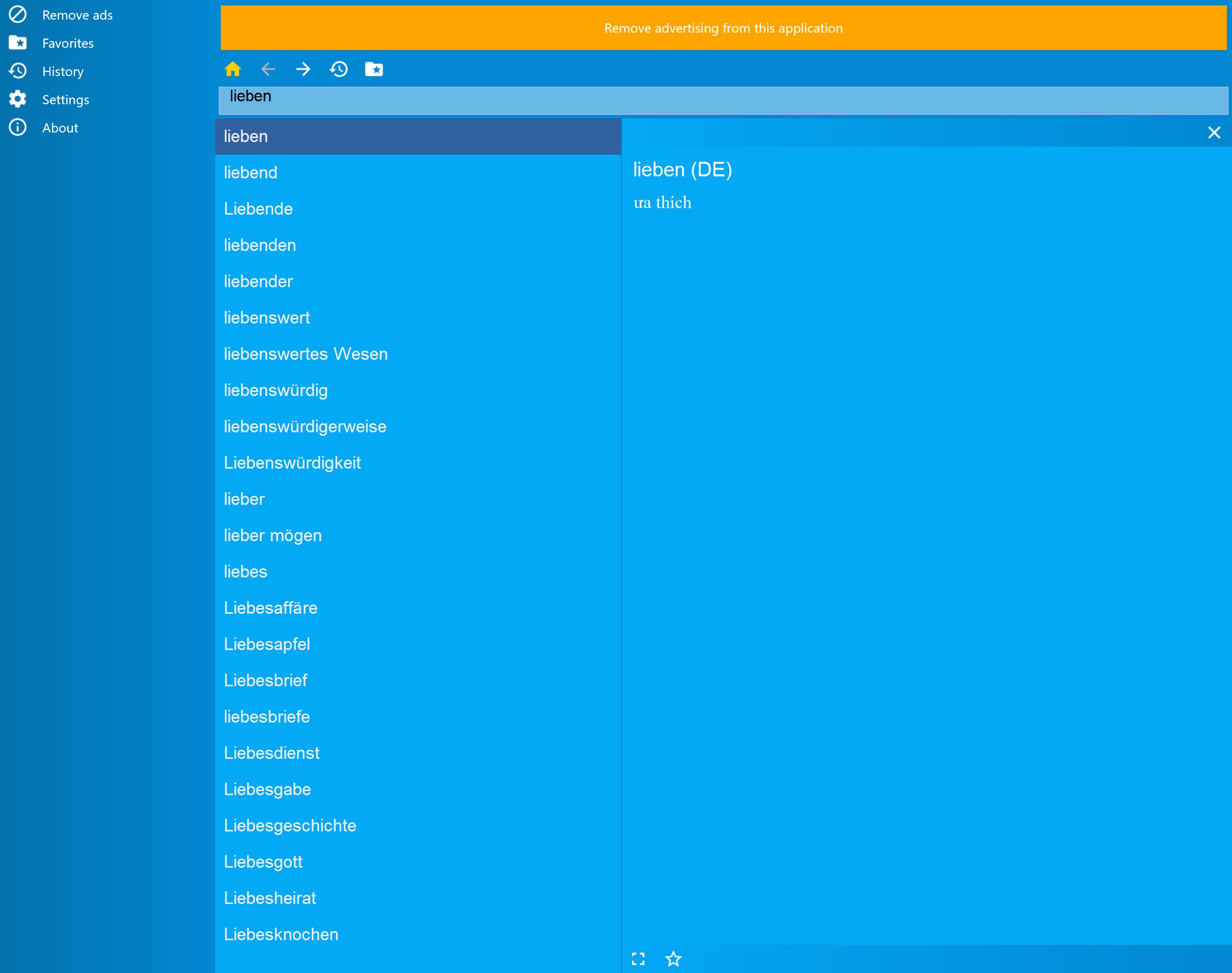Choose lieber mögen in results list
This screenshot has width=1232, height=973.
click(272, 536)
